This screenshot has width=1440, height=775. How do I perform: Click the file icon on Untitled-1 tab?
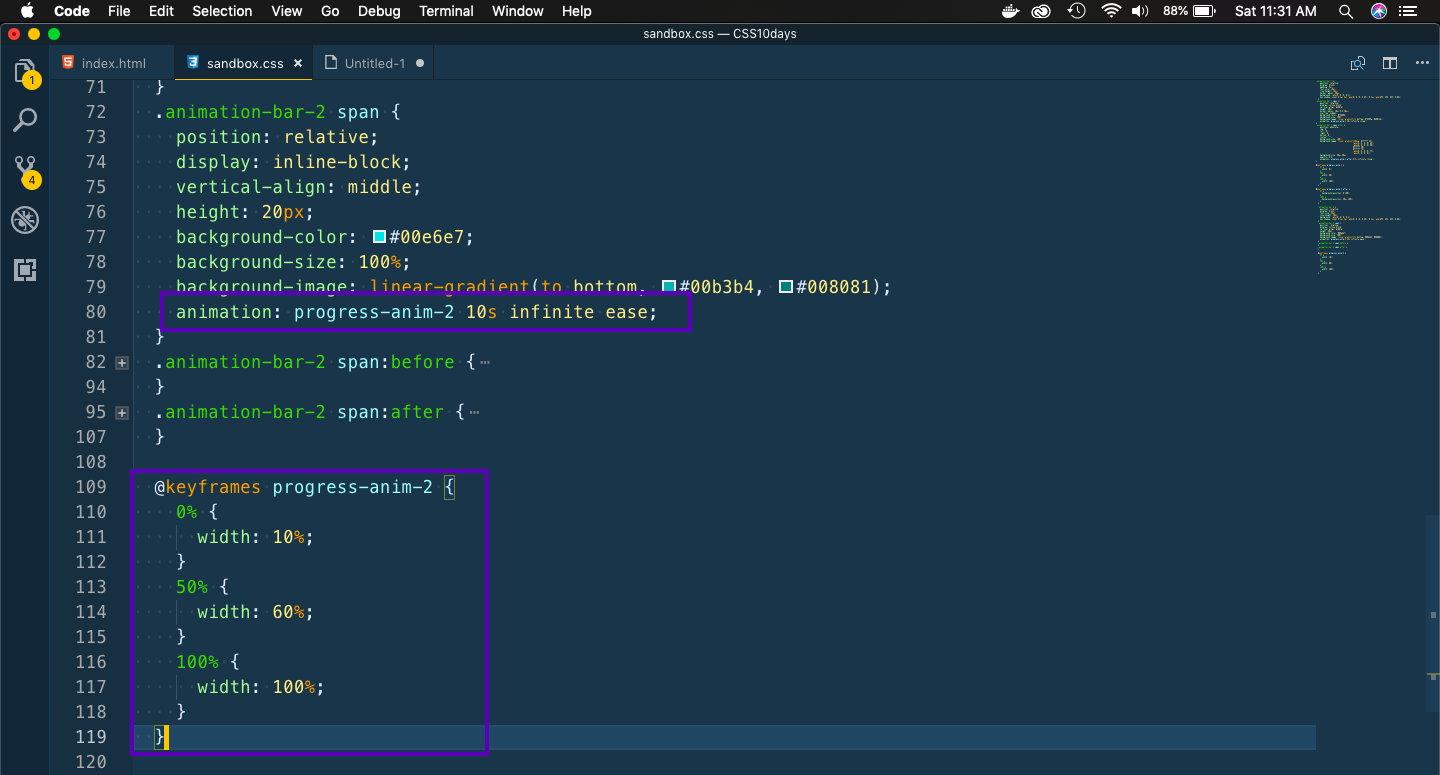pos(331,62)
